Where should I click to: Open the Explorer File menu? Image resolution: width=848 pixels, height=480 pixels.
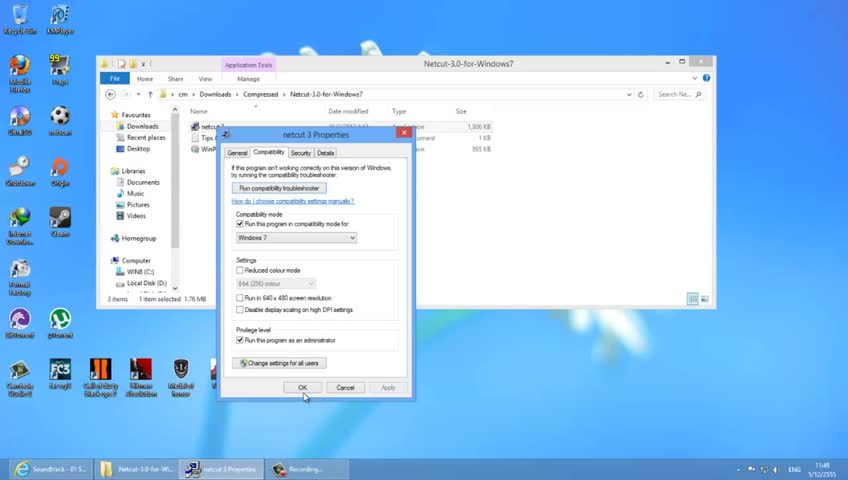coord(115,78)
